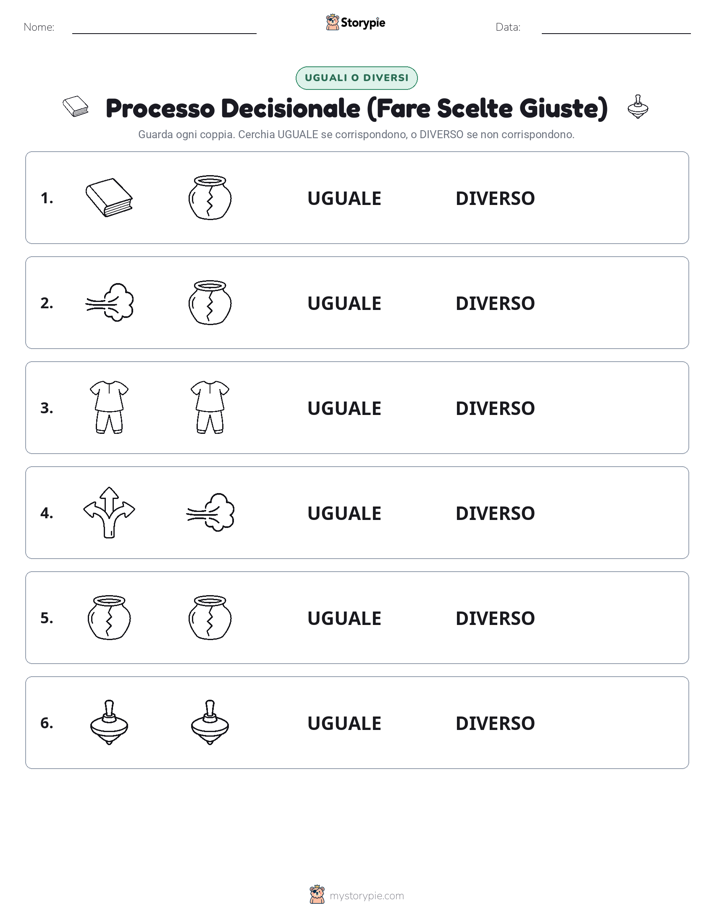Image resolution: width=714 pixels, height=924 pixels.
Task: Open the mystorypie.com footer link
Action: pyautogui.click(x=366, y=896)
